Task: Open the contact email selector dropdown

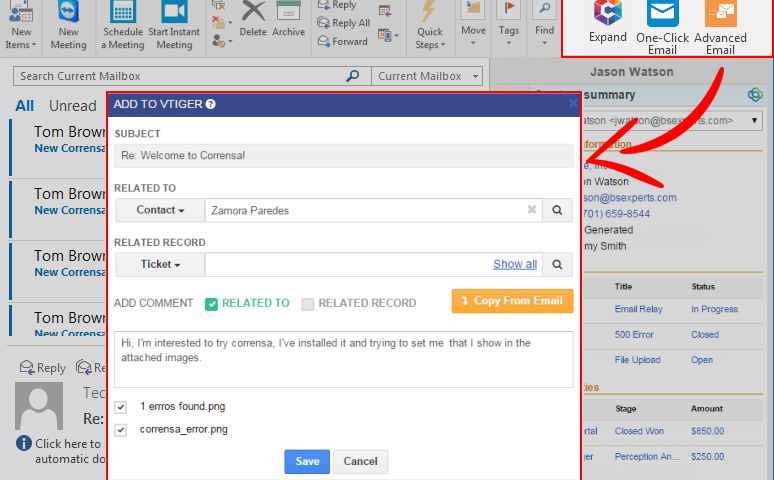Action: pos(754,120)
